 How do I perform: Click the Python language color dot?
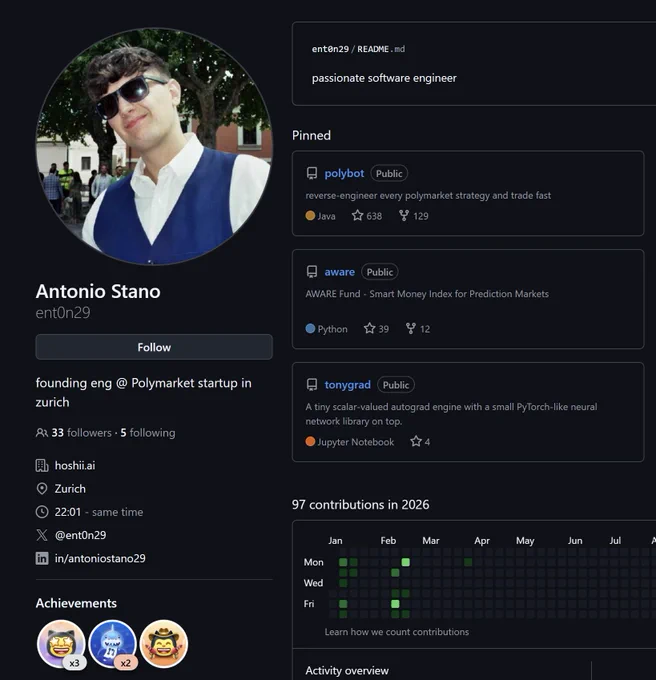310,328
